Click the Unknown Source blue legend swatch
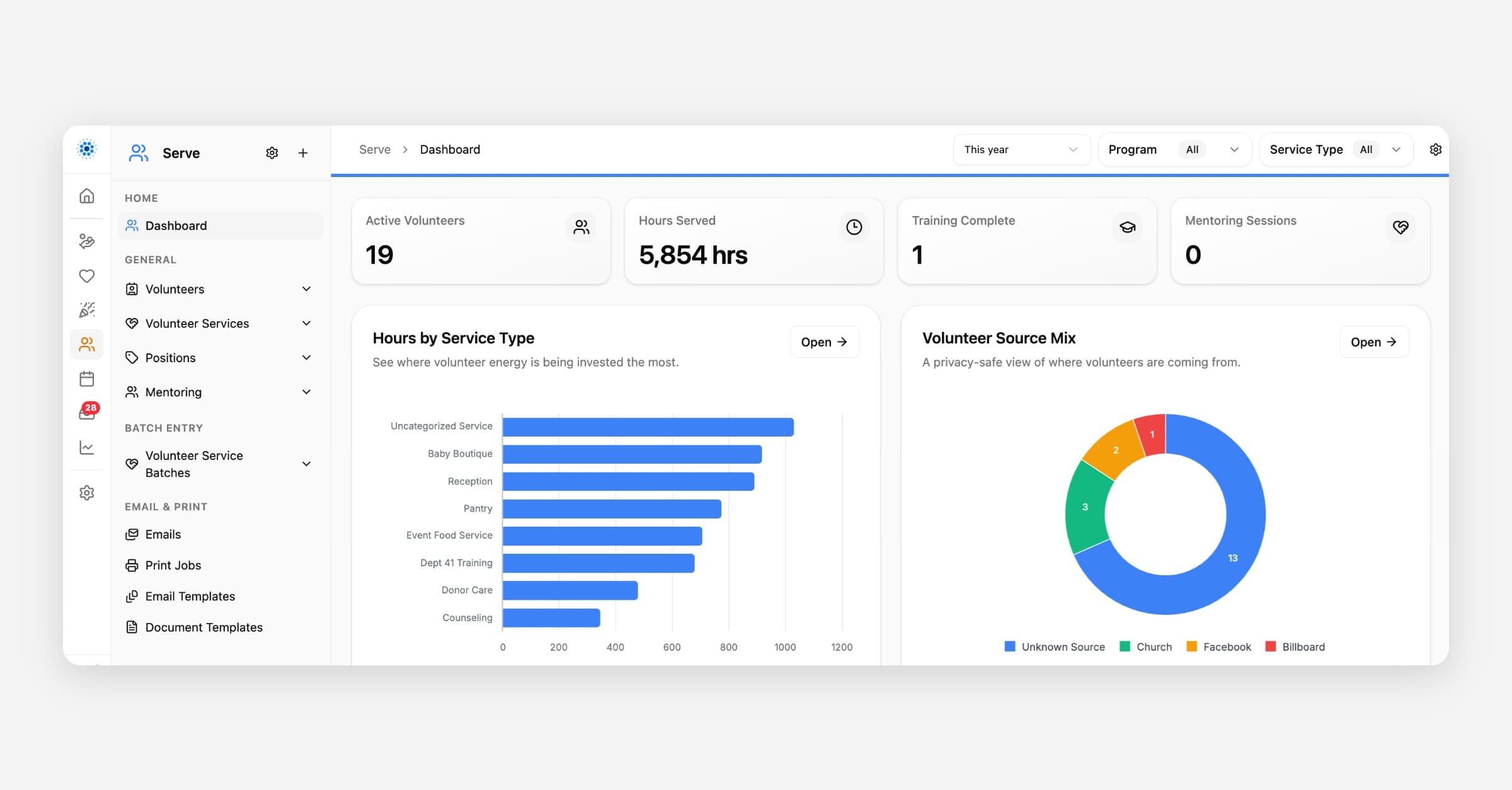The width and height of the screenshot is (1512, 790). 1010,646
